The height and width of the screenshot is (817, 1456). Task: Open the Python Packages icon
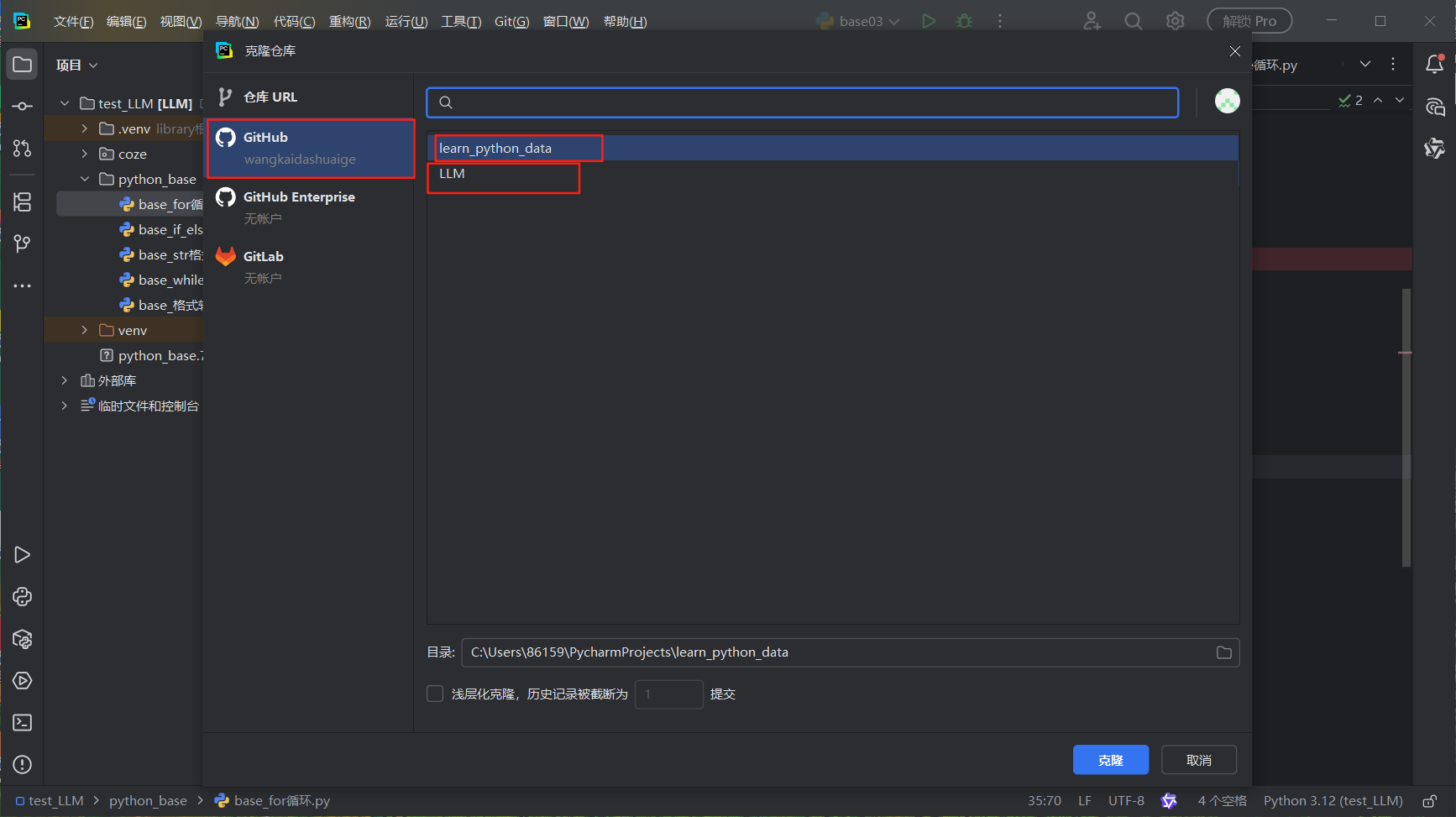point(23,639)
